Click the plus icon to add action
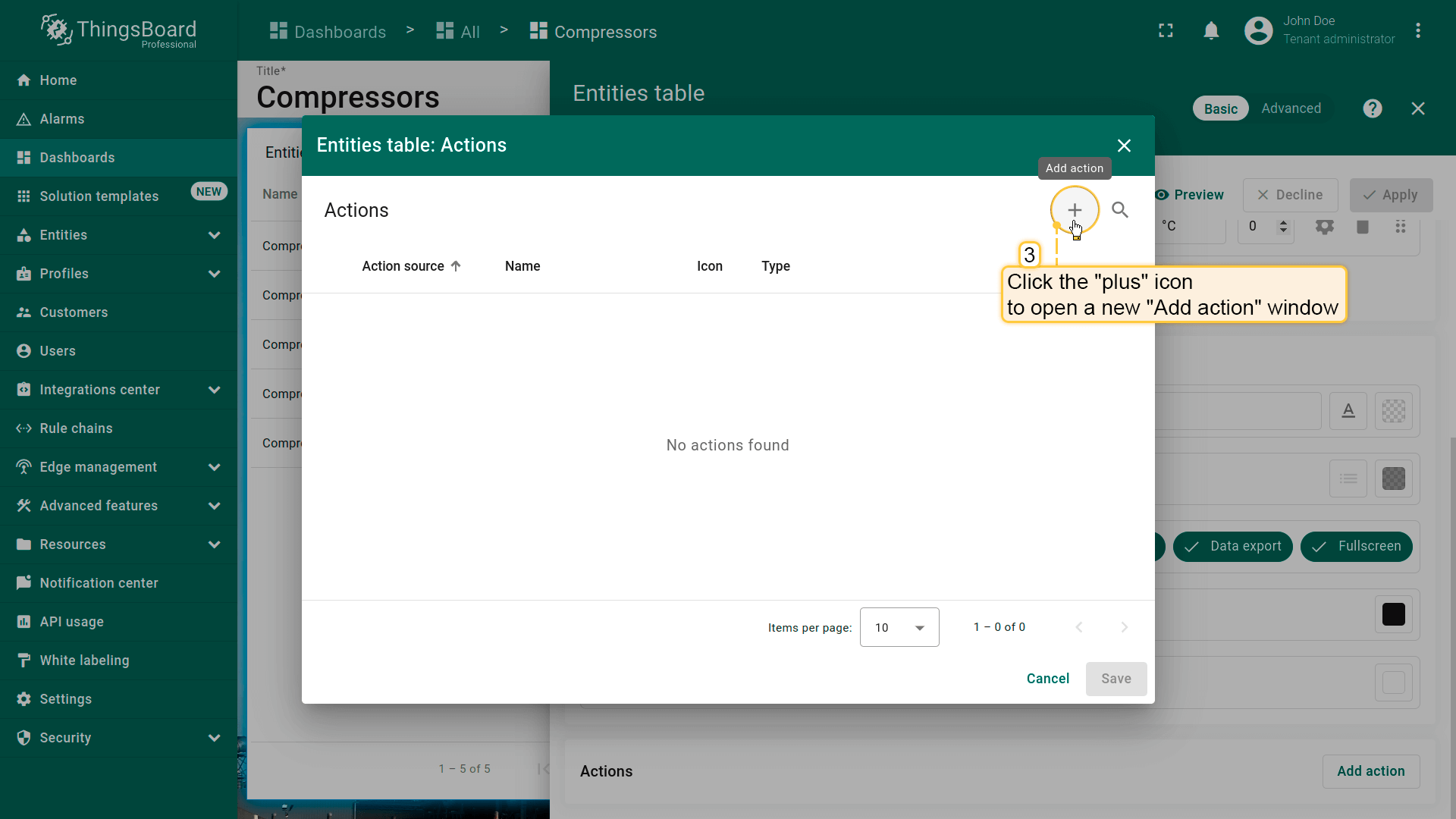 tap(1074, 210)
